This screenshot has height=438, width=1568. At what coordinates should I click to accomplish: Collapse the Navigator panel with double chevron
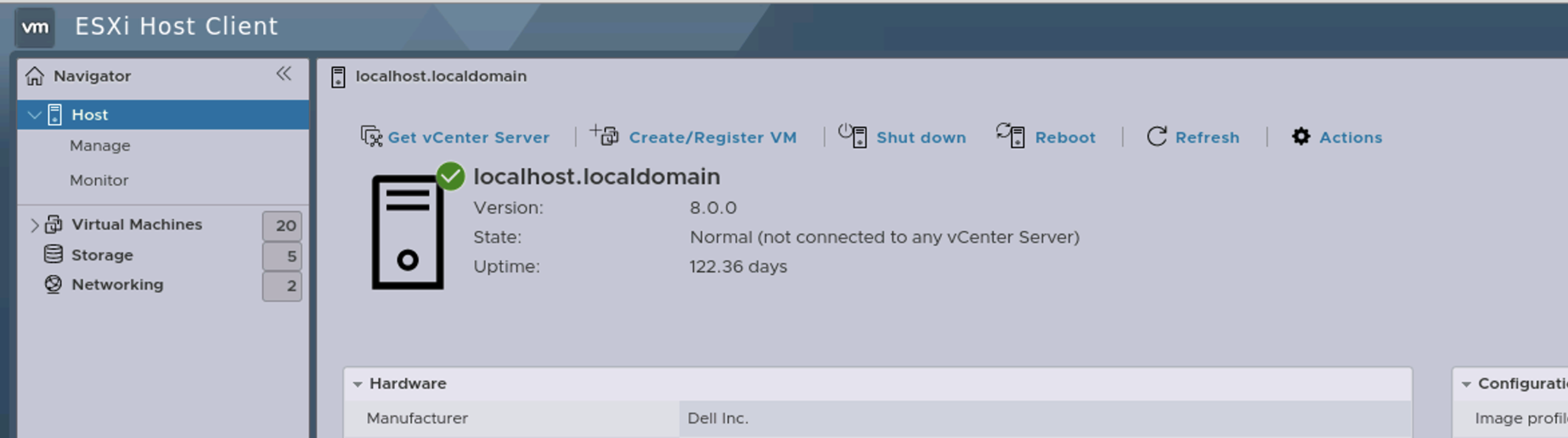coord(284,74)
